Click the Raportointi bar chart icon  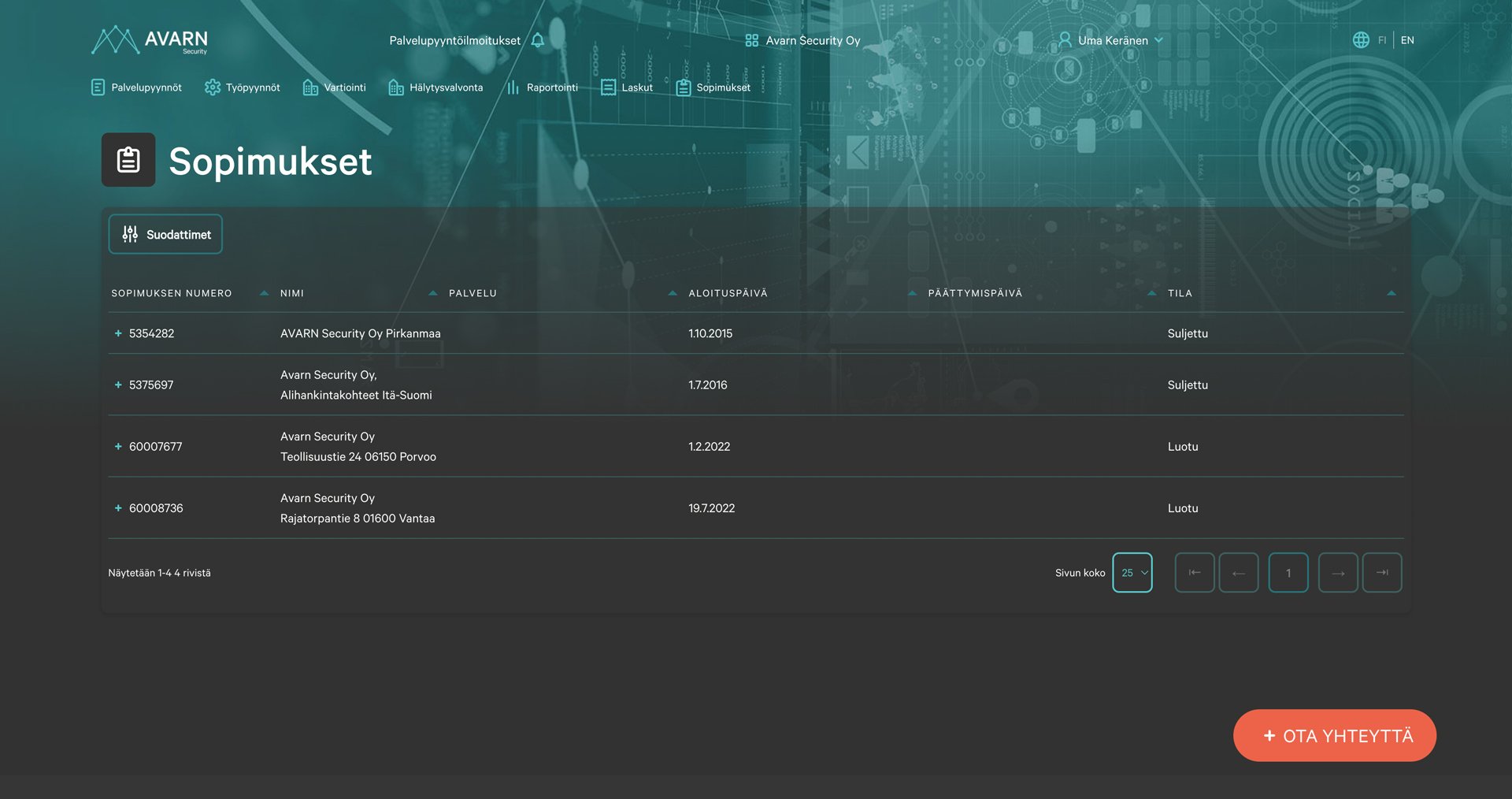click(513, 87)
